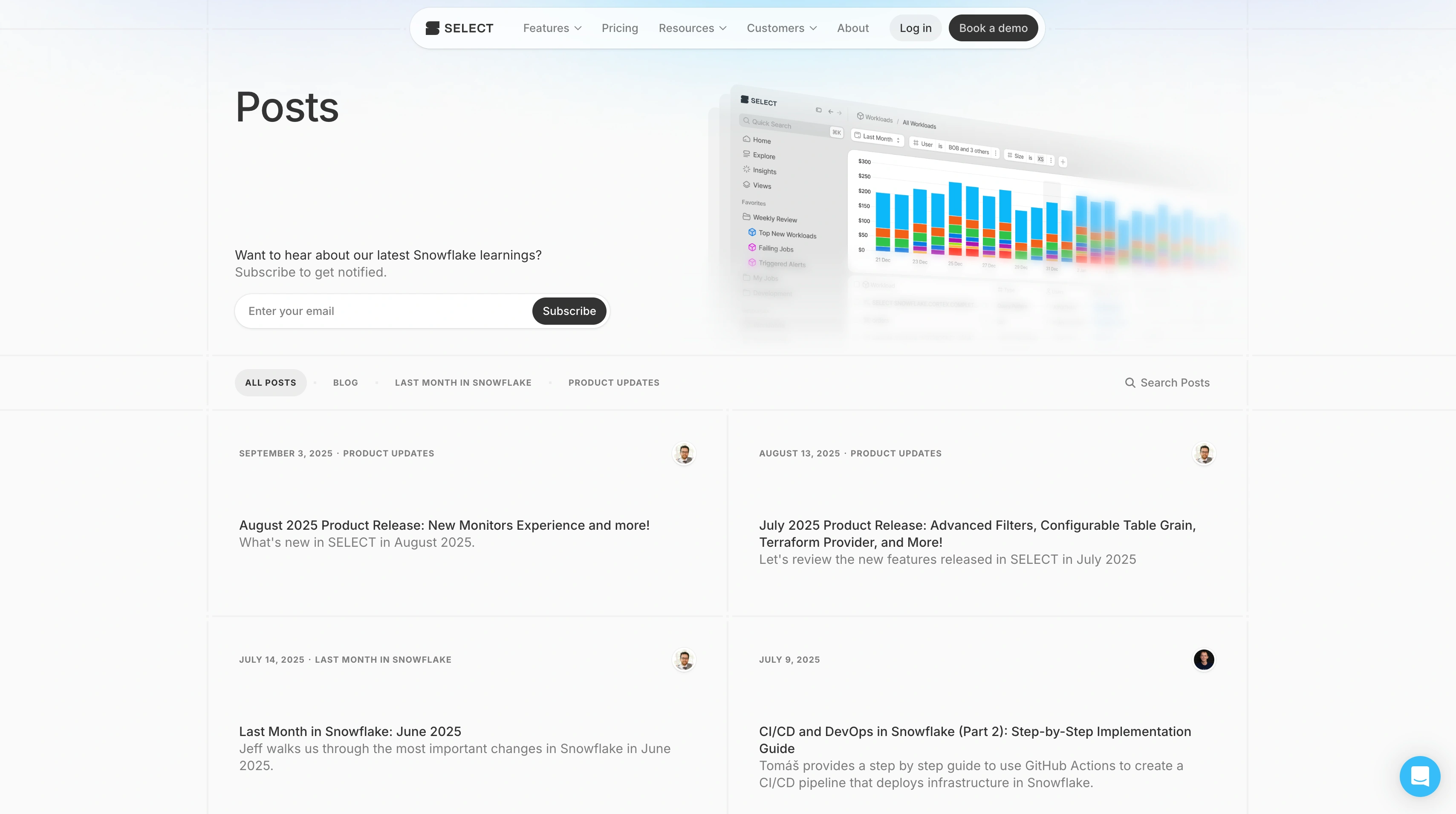
Task: Click the Book a demo button
Action: [x=993, y=28]
